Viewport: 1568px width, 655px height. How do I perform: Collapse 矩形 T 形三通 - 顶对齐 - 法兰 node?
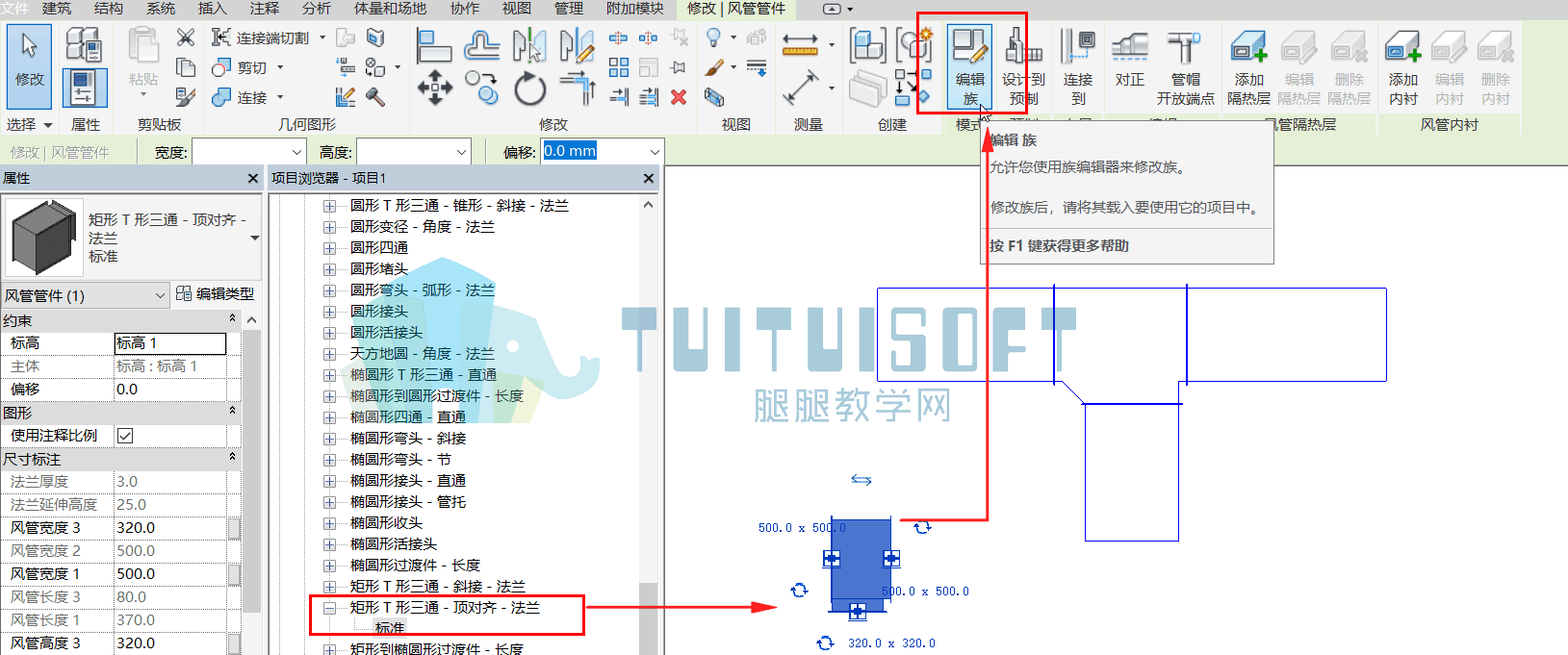coord(329,608)
